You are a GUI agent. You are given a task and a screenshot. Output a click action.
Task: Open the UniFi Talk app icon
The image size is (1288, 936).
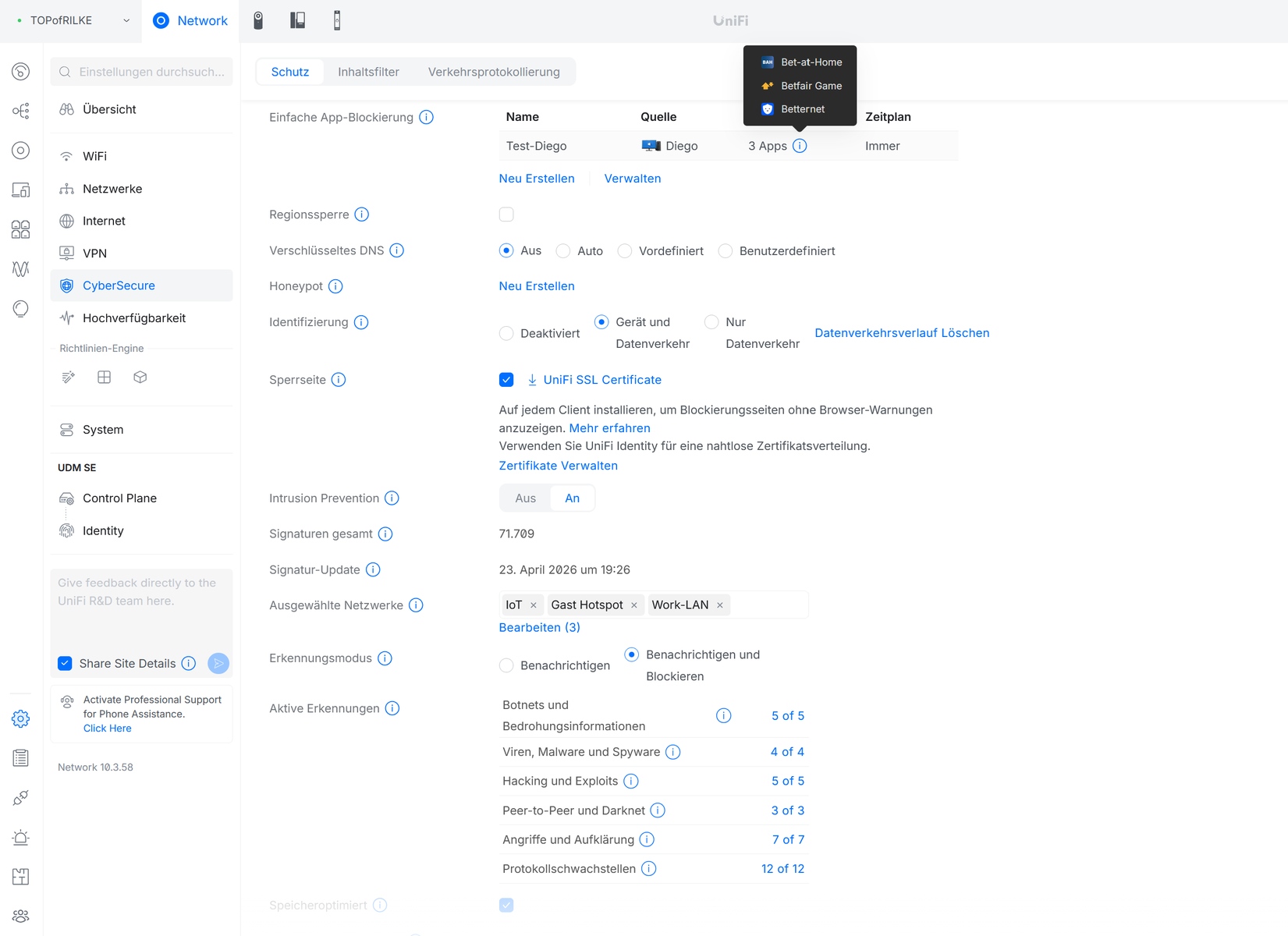pyautogui.click(x=337, y=20)
